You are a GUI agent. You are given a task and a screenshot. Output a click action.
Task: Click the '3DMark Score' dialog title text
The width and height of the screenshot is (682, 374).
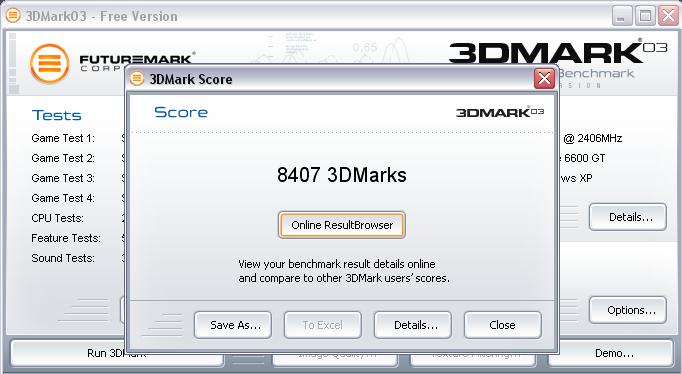tap(191, 79)
